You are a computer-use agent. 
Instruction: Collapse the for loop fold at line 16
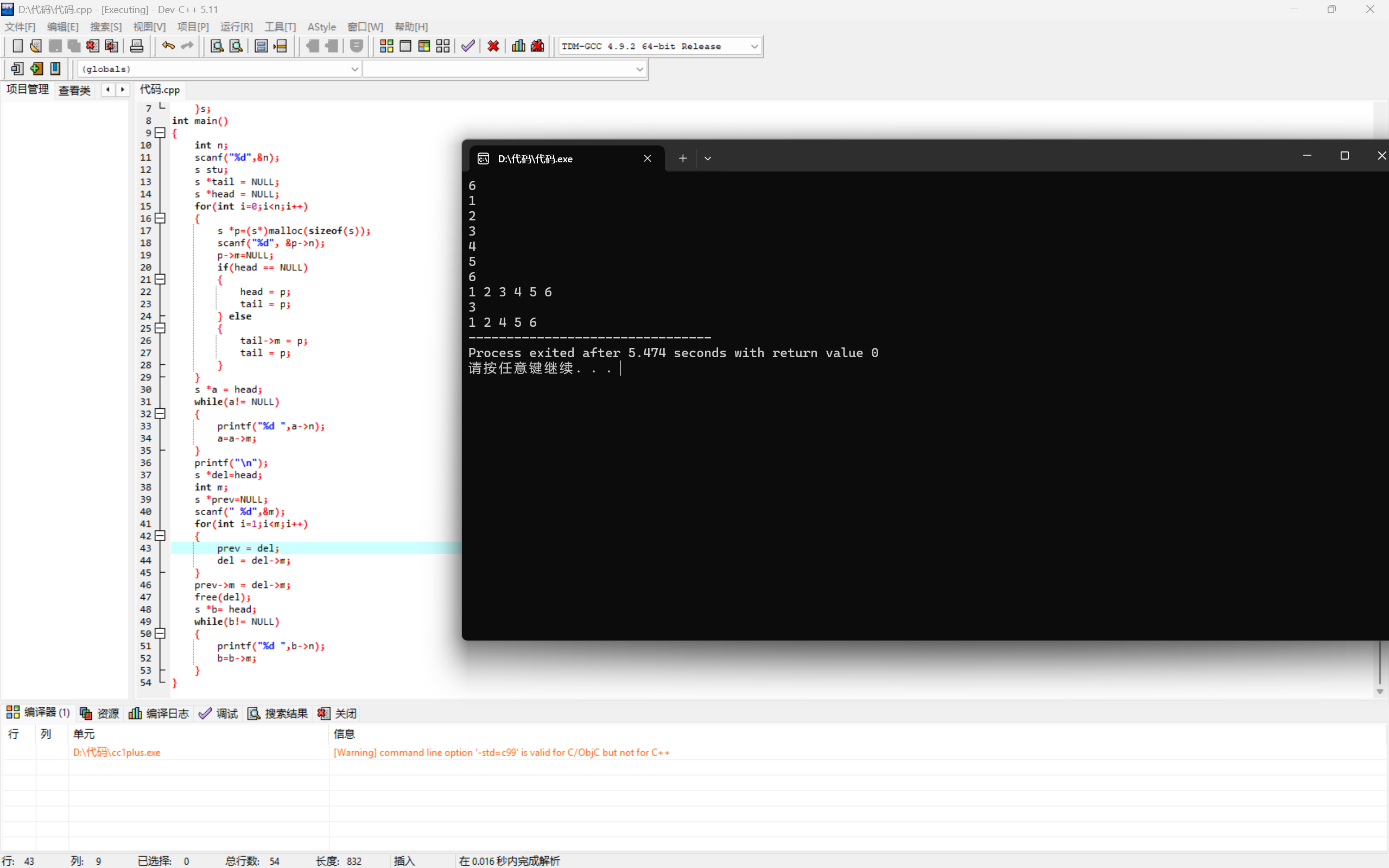tap(161, 218)
